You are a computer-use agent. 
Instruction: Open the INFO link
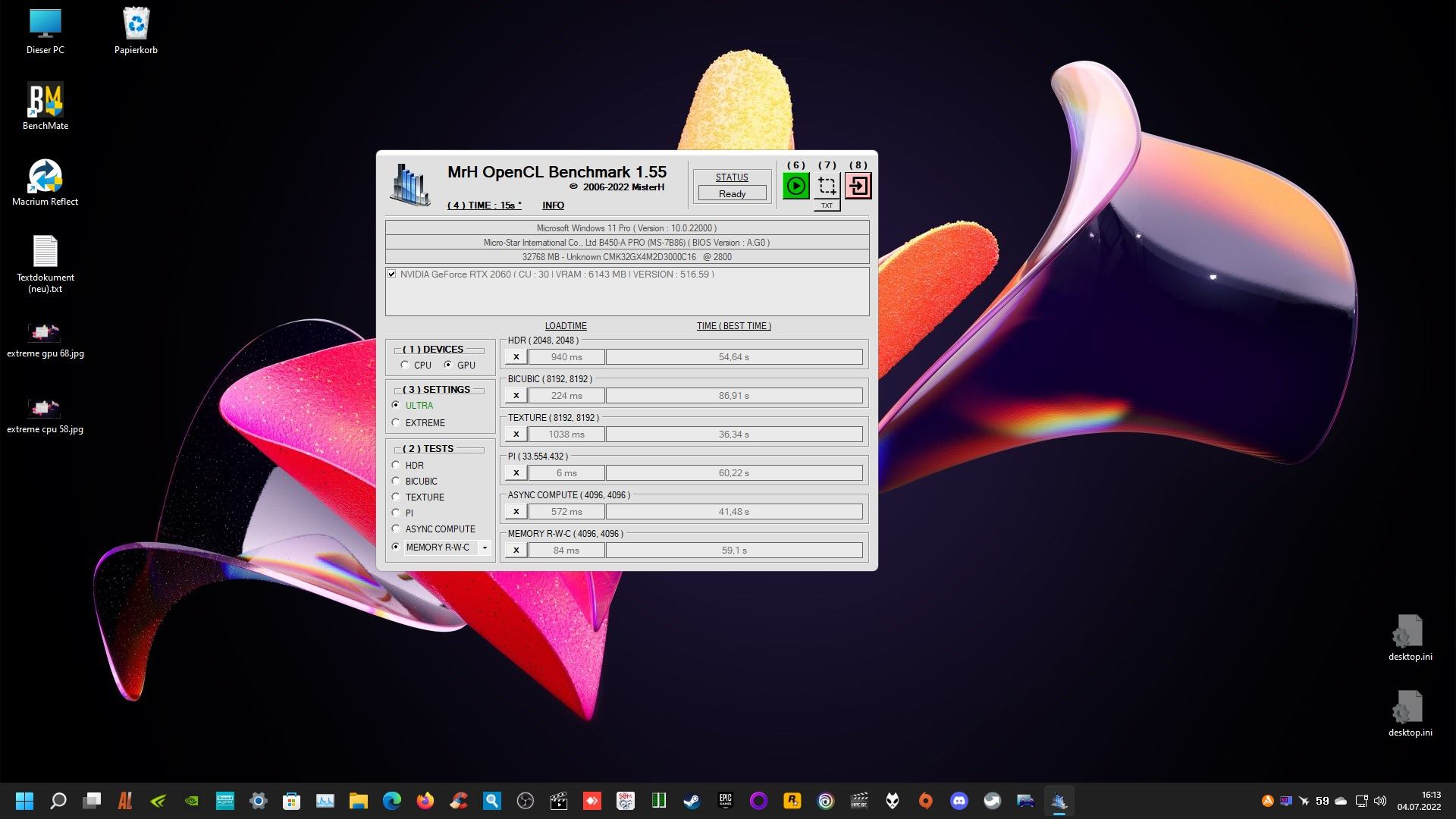(x=553, y=206)
